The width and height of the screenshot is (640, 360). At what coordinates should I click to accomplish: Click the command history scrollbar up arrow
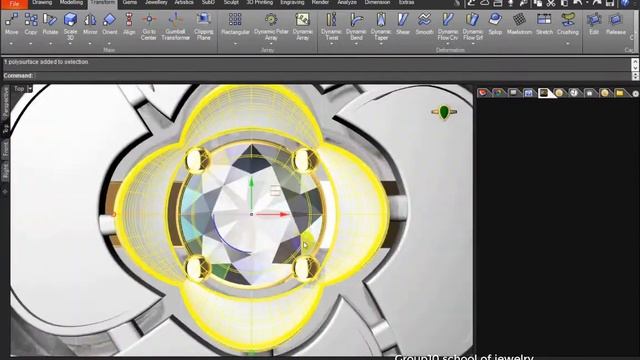(635, 61)
